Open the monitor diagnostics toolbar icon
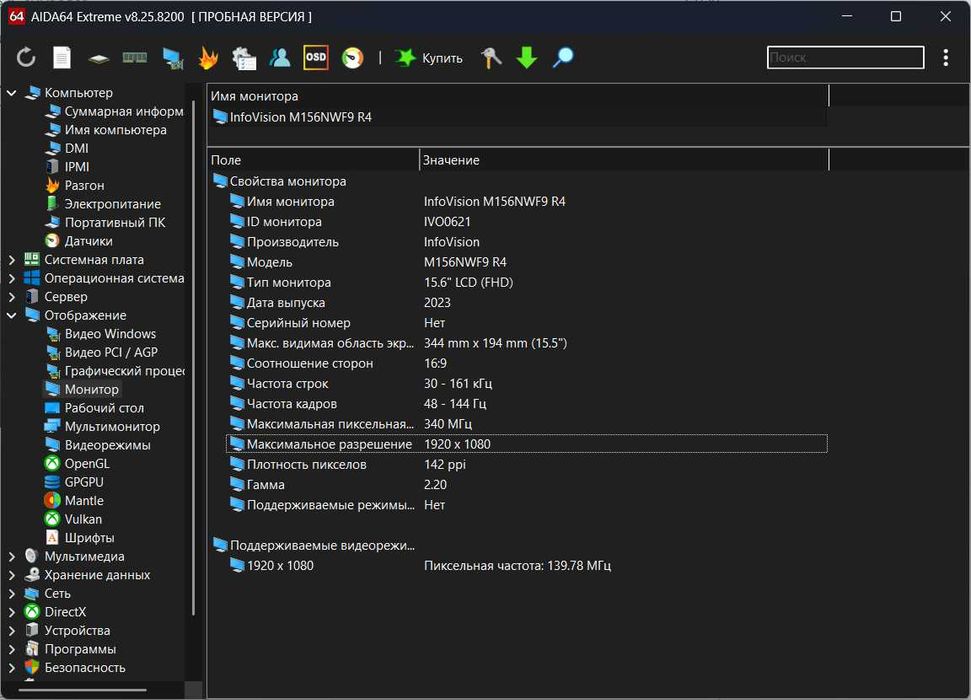Screen dimensions: 971x700 click(173, 58)
